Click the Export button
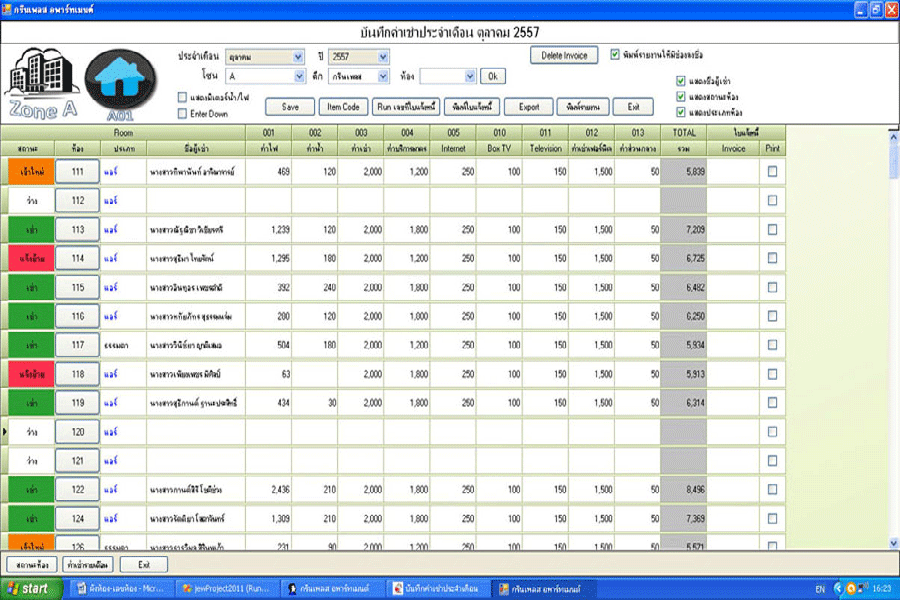900x600 pixels. point(528,106)
